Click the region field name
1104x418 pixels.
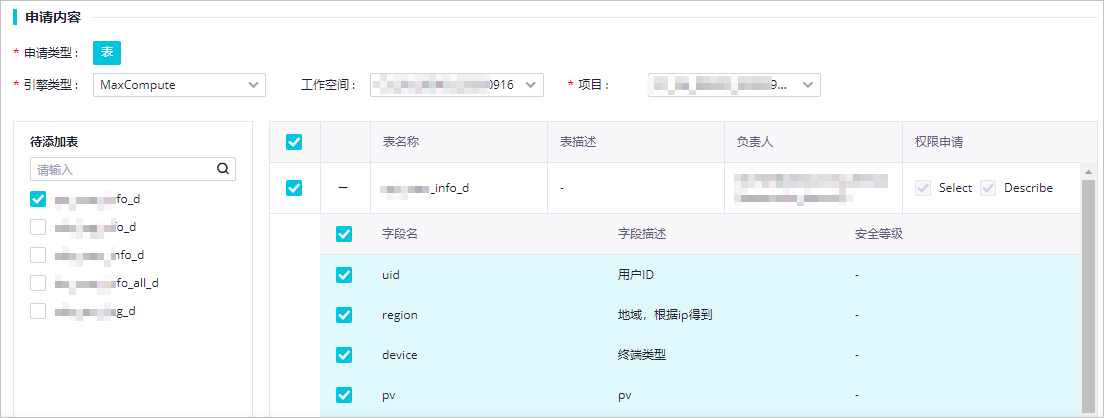coord(399,315)
